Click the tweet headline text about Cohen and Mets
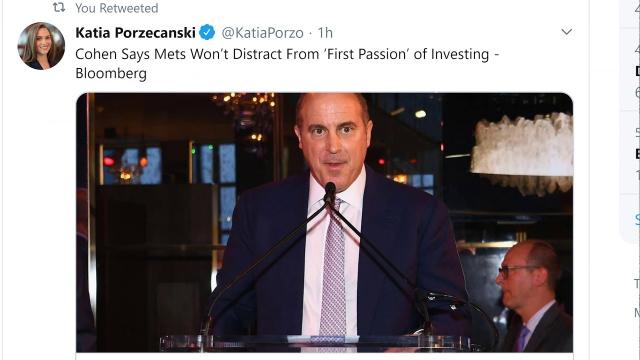Image resolution: width=640 pixels, height=360 pixels. pyautogui.click(x=287, y=54)
